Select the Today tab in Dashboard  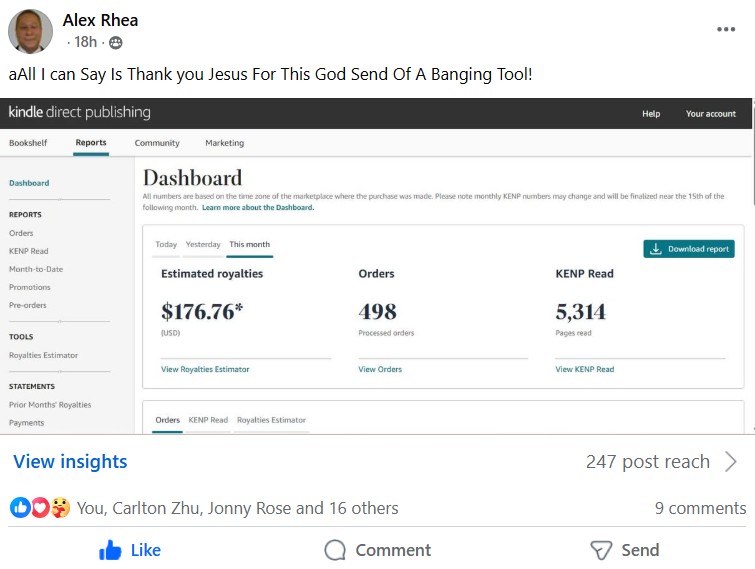(x=166, y=244)
